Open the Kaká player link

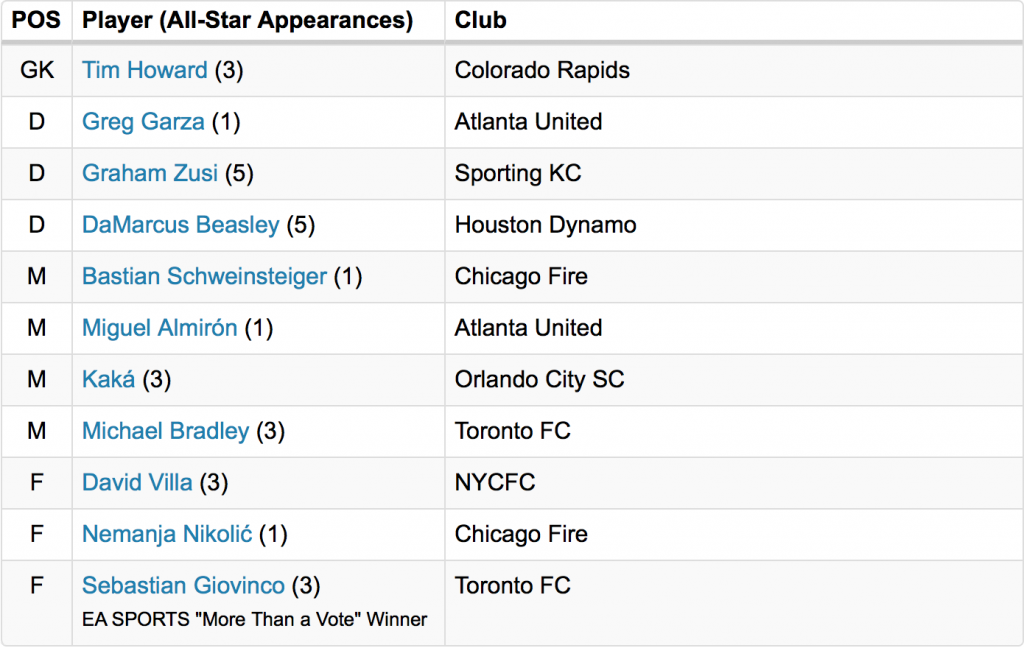(108, 380)
